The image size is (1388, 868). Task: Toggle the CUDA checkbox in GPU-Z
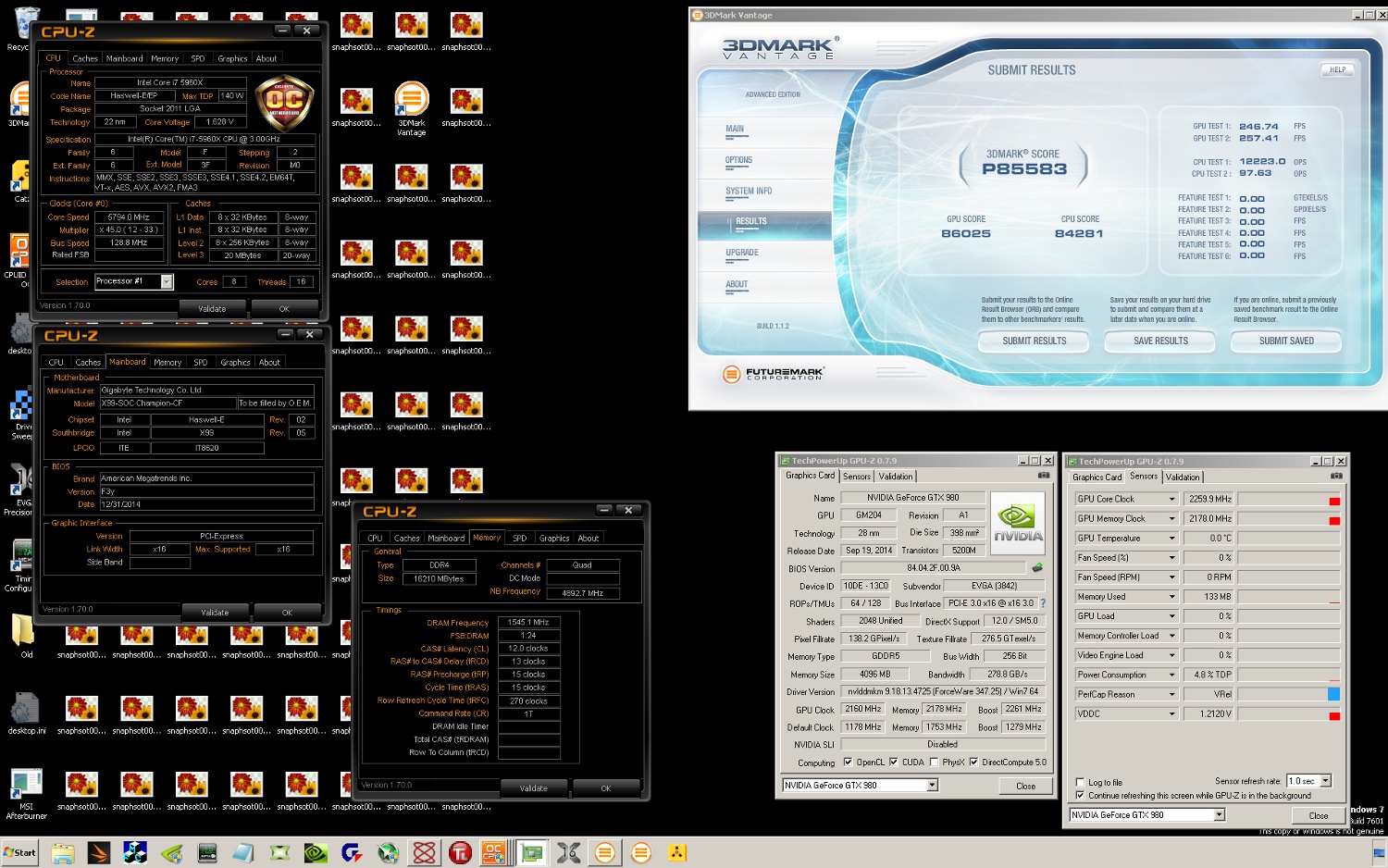pyautogui.click(x=893, y=763)
